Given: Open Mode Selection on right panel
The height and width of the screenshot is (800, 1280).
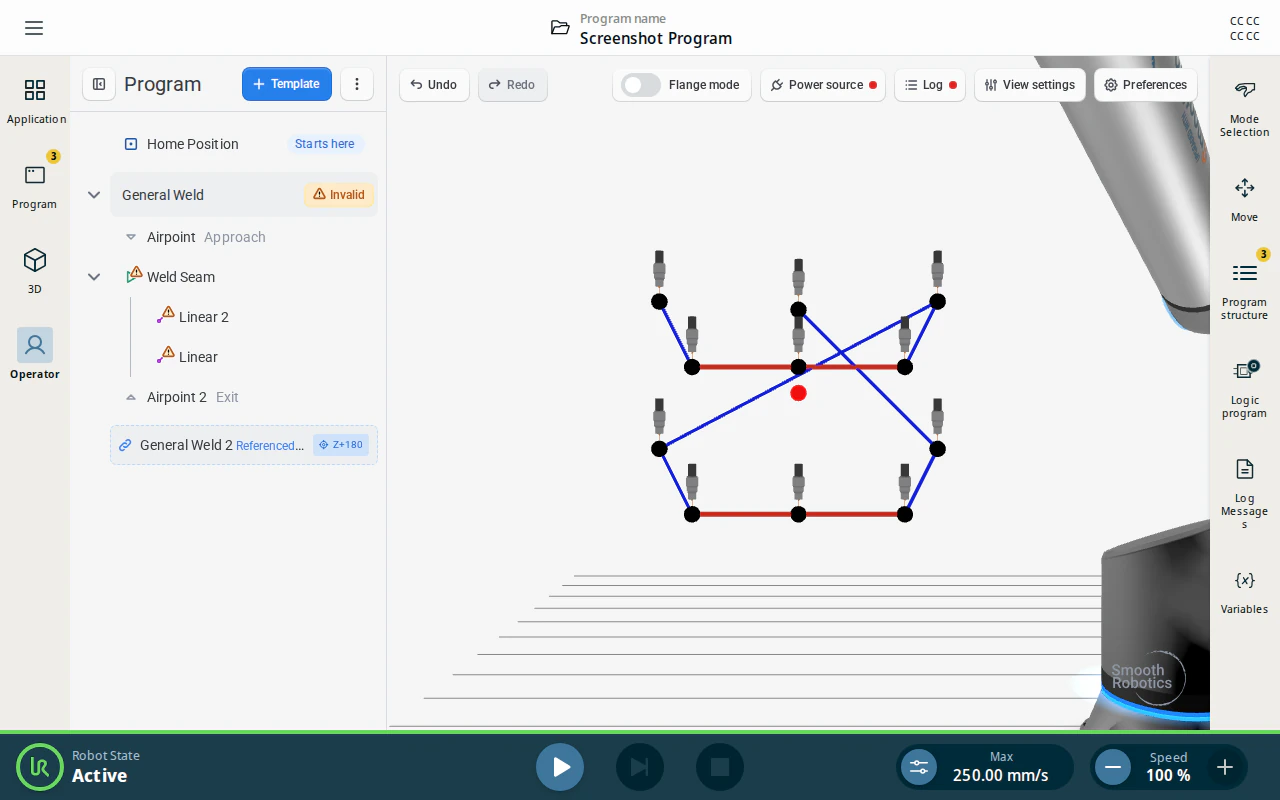Looking at the screenshot, I should point(1244,108).
